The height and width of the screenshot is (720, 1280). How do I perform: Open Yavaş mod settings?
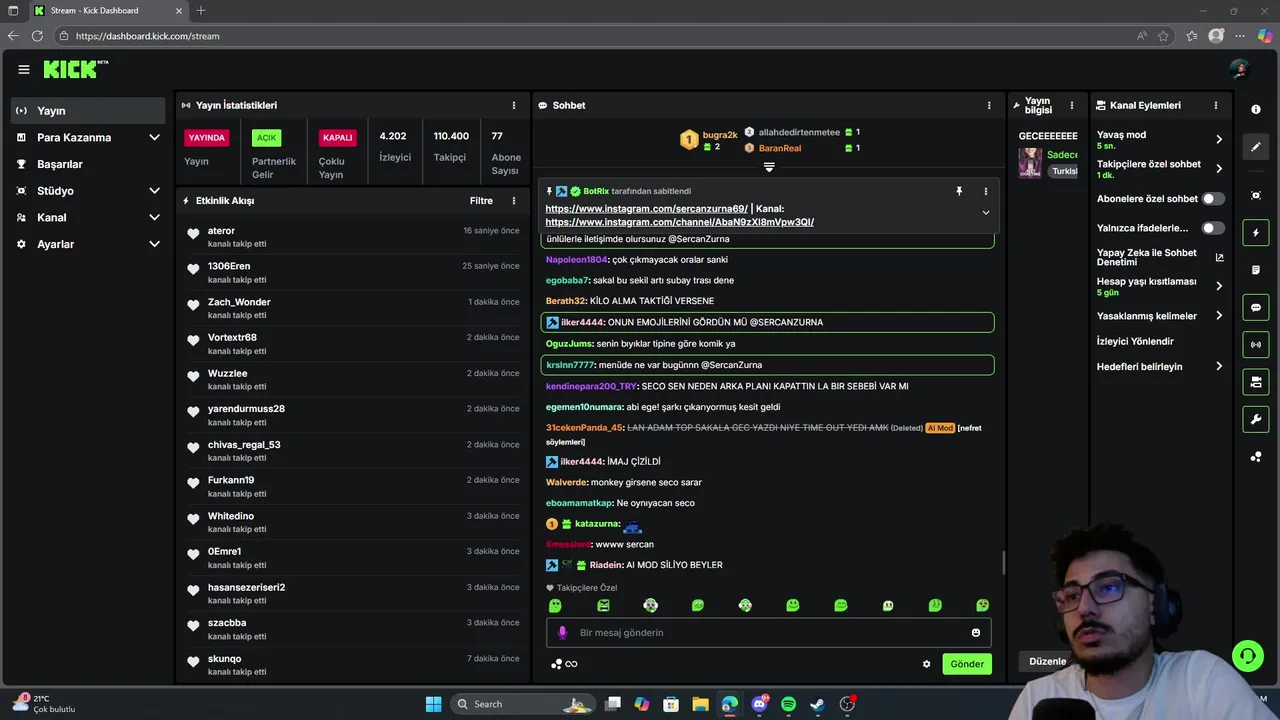[x=1160, y=140]
